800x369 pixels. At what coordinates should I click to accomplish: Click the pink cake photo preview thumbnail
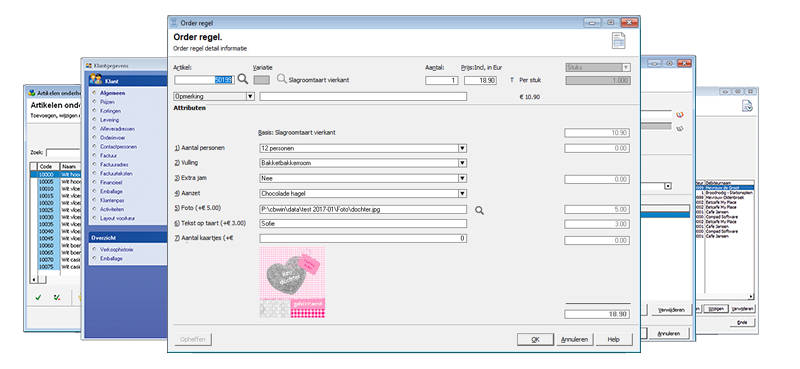point(292,282)
